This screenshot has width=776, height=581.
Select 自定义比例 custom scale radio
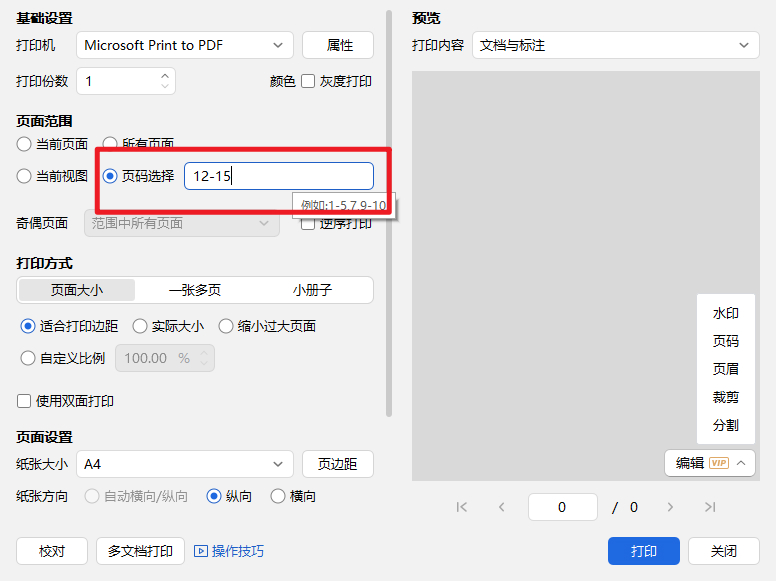[28, 358]
